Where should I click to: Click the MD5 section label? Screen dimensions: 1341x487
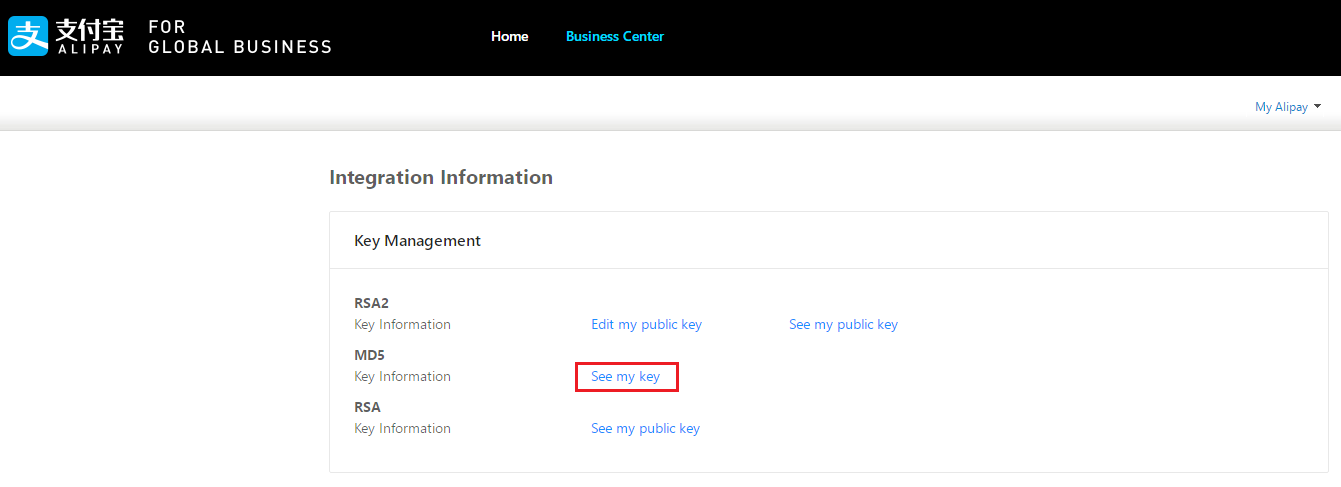[369, 355]
